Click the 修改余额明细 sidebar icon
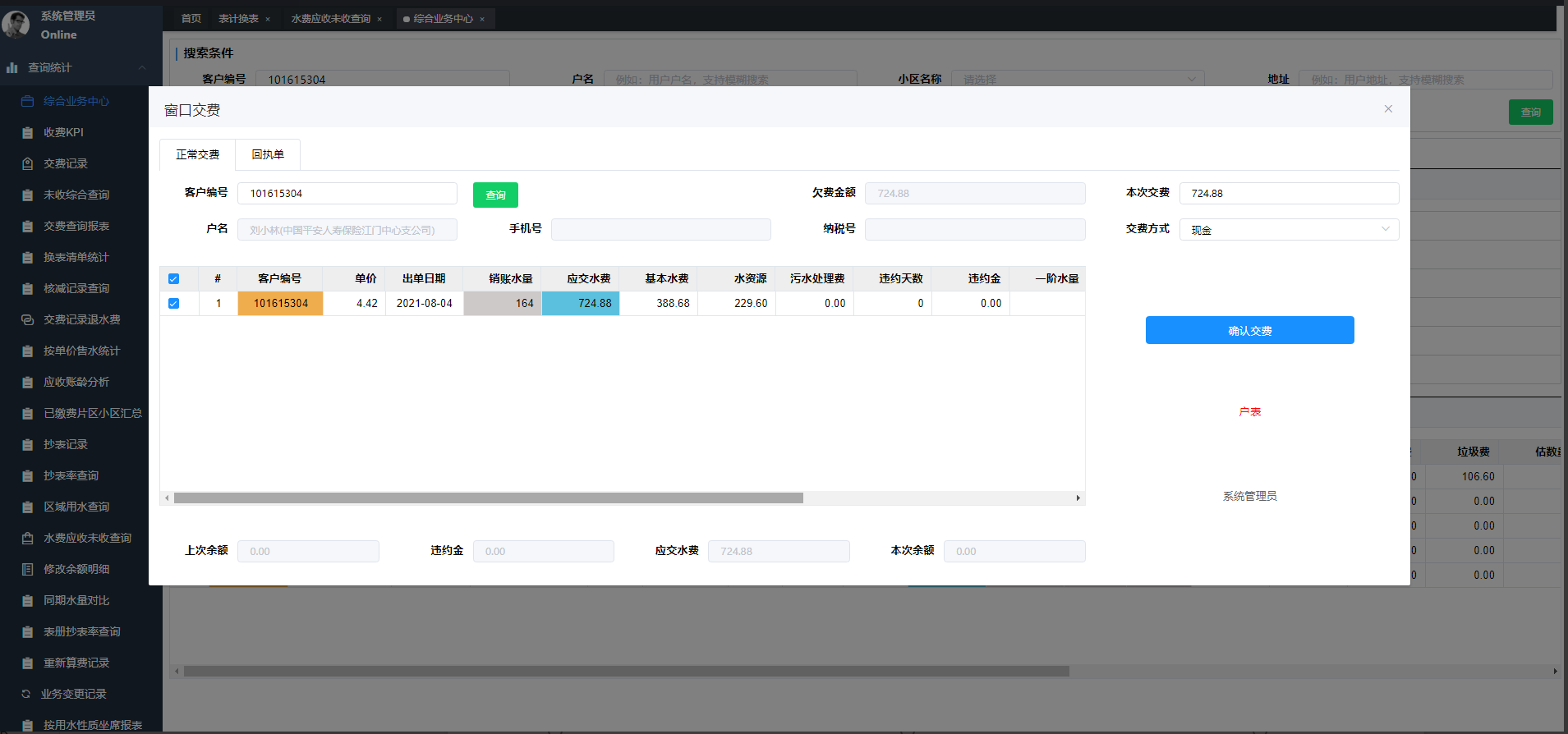The height and width of the screenshot is (734, 1568). point(27,570)
